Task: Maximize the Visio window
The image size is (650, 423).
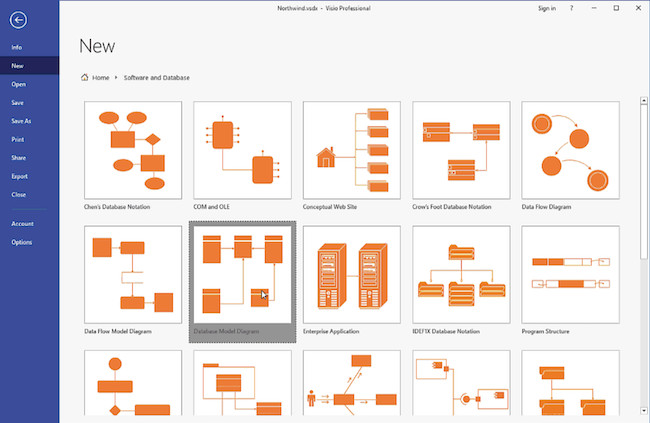Action: coord(616,8)
